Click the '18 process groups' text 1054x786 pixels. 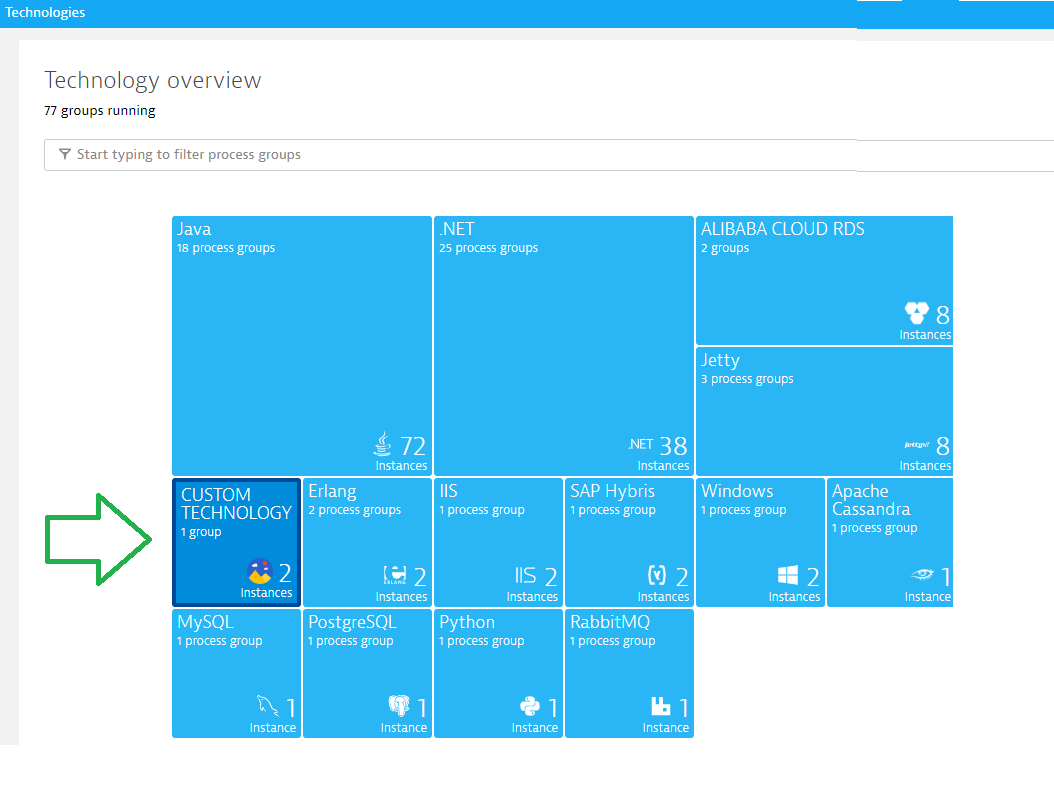pyautogui.click(x=226, y=248)
